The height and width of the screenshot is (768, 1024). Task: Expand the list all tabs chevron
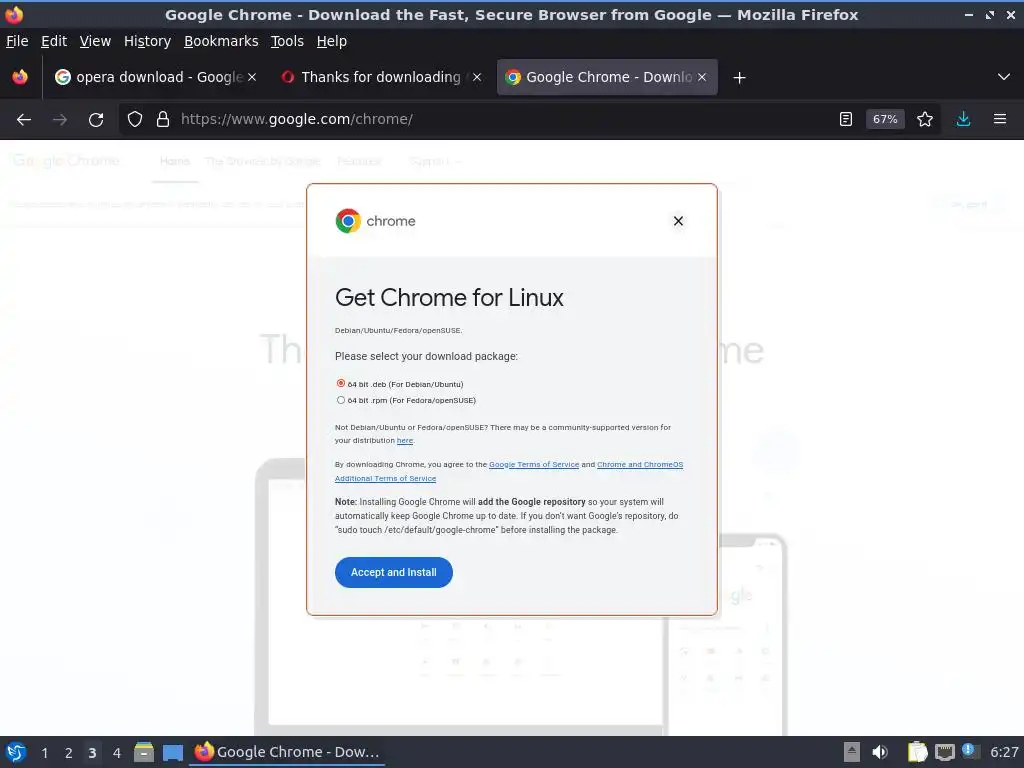coord(1004,77)
